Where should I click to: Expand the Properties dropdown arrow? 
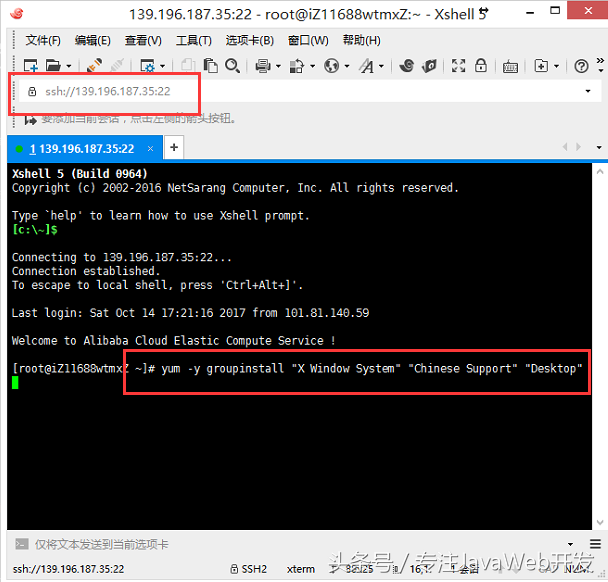(x=162, y=66)
